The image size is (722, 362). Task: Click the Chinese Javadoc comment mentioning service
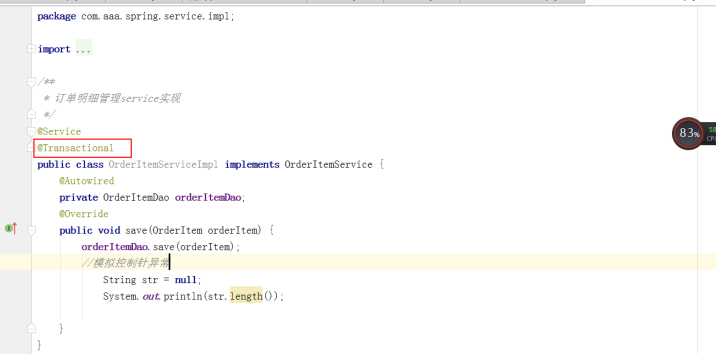pos(117,98)
